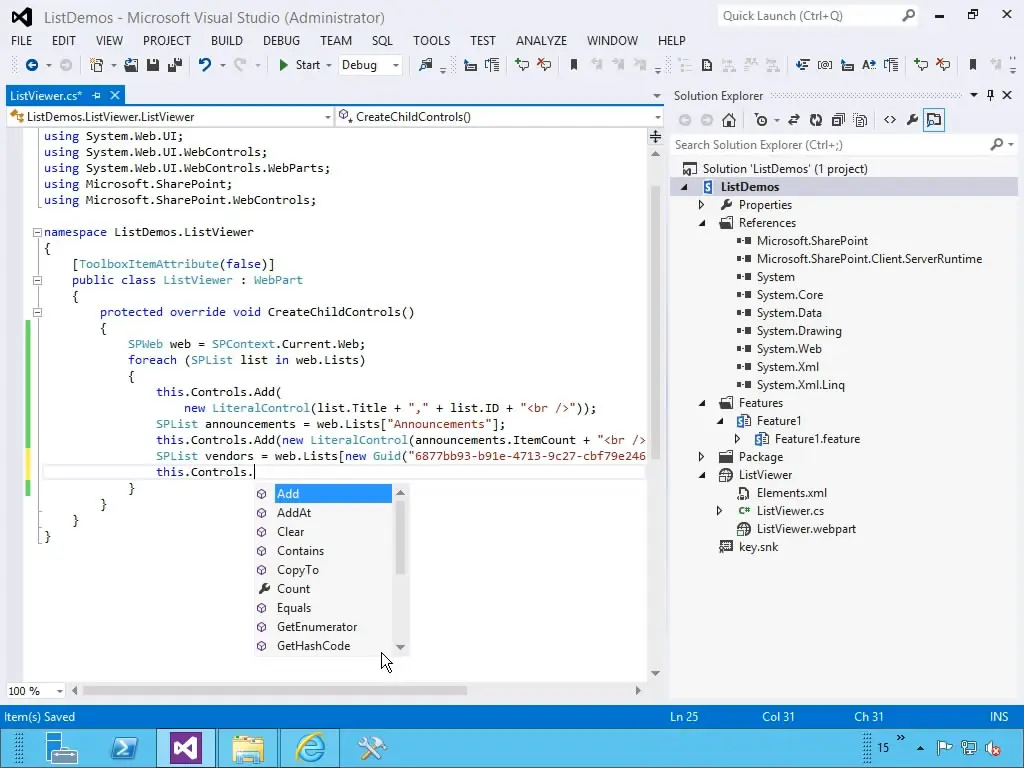Select key.snk in Solution Explorer
The width and height of the screenshot is (1024, 768).
pos(758,547)
